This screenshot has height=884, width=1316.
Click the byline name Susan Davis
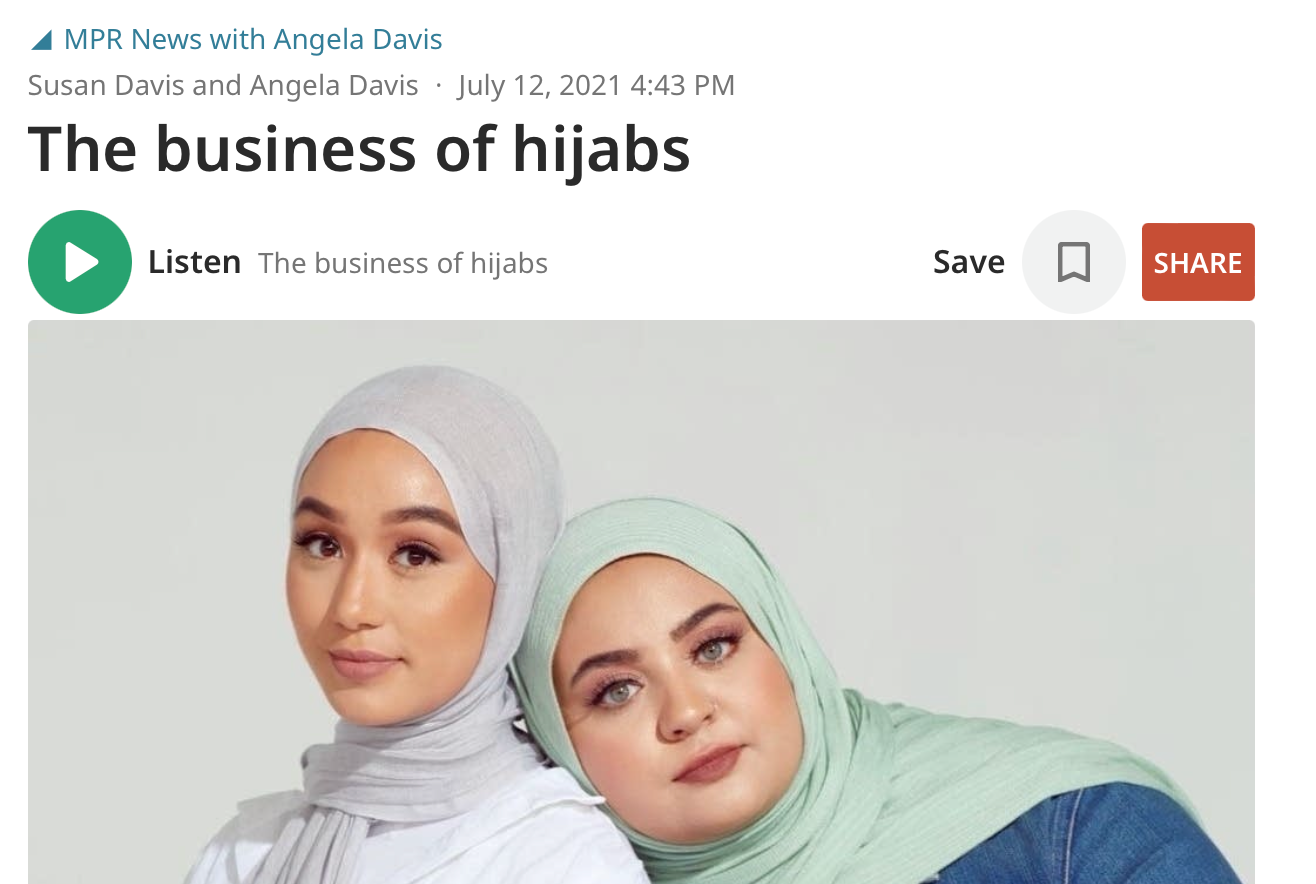click(106, 86)
